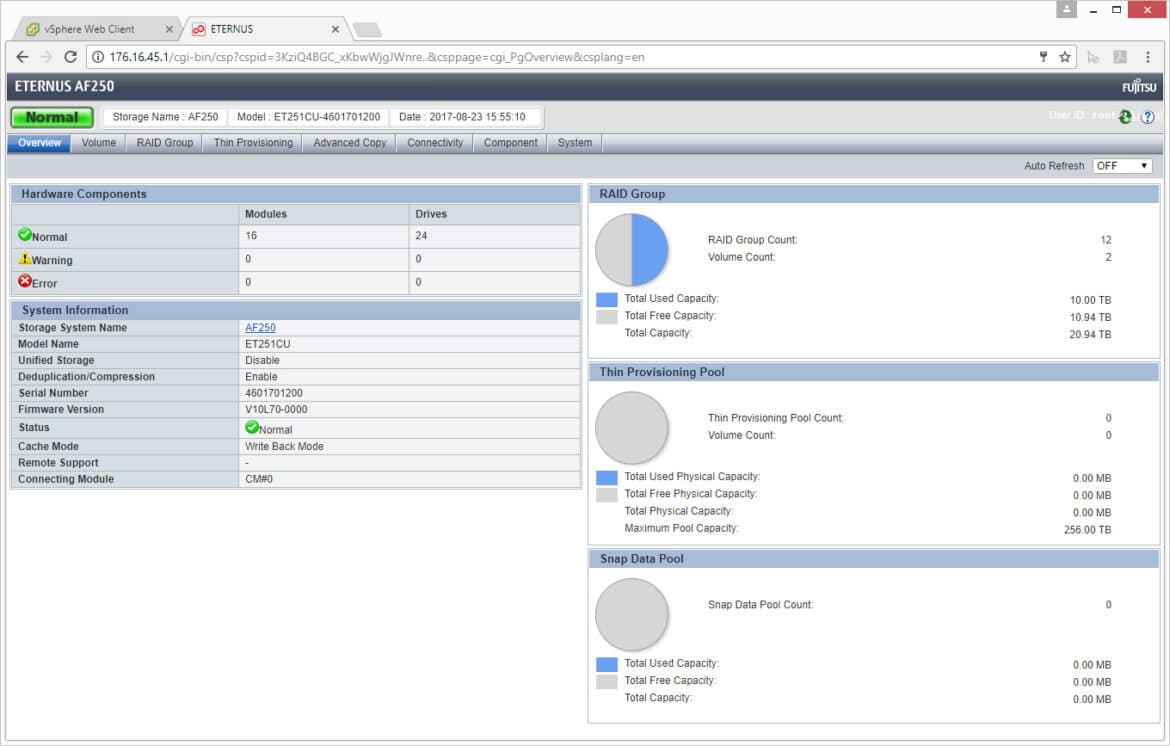Image resolution: width=1170 pixels, height=746 pixels.
Task: Reload the page with refresh icon
Action: click(x=70, y=57)
